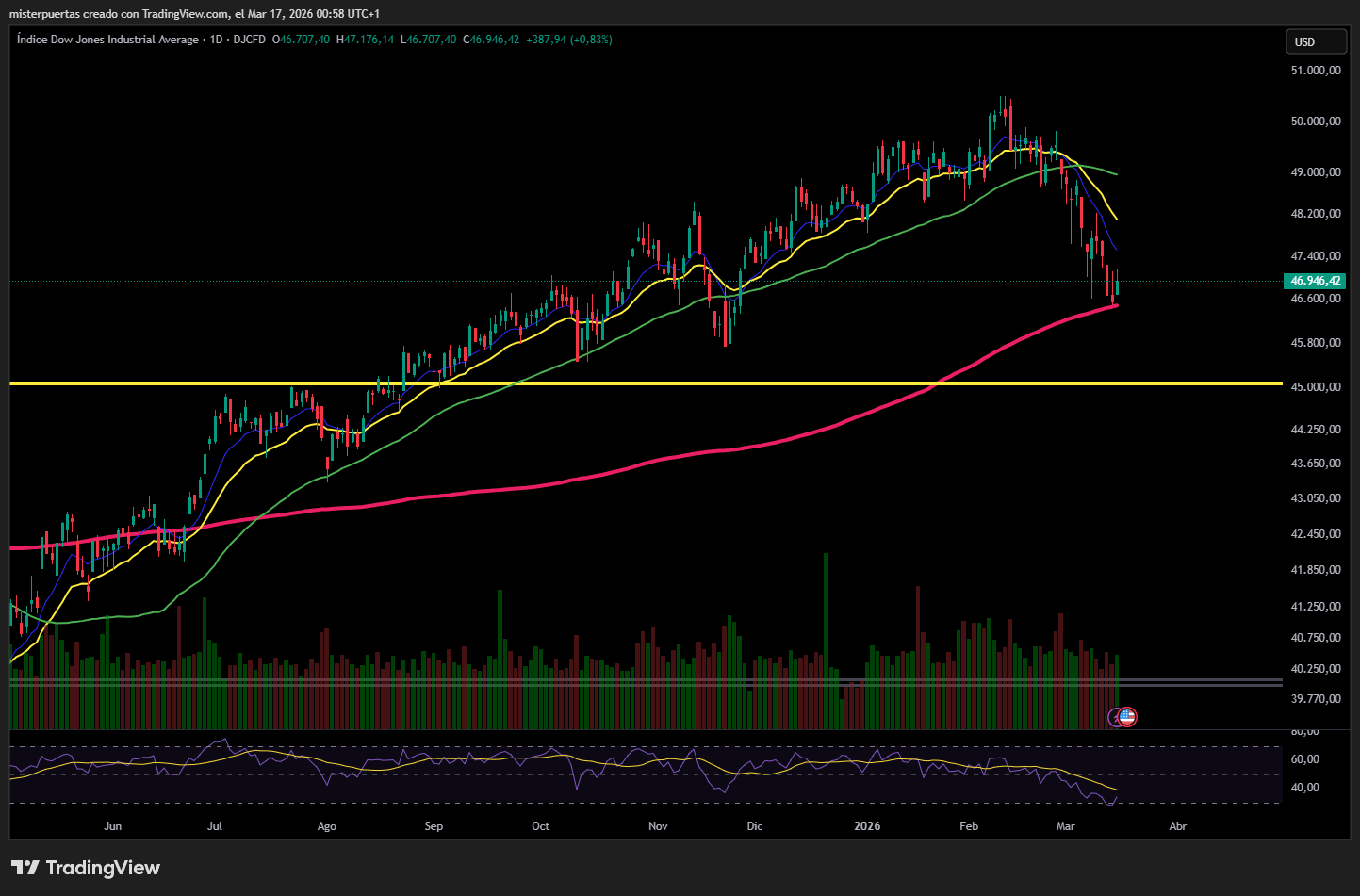This screenshot has height=896, width=1360.
Task: Click the 44.250,00 price scale label
Action: 1316,430
